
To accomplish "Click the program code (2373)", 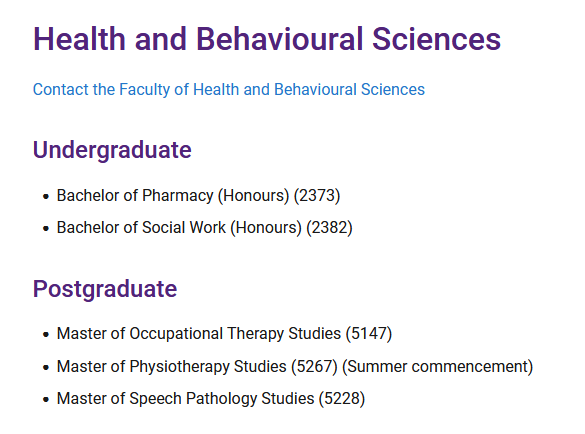I will pos(317,196).
